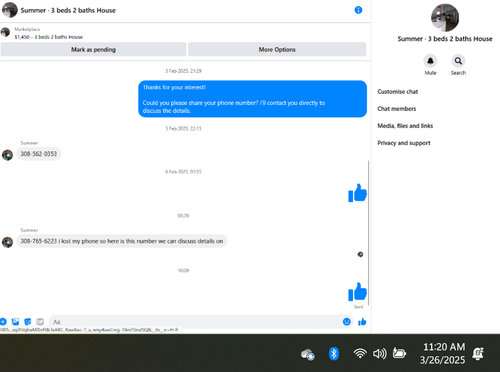Screen dimensions: 500x372
Task: Attach a photo with the image icon
Action: pyautogui.click(x=15, y=322)
